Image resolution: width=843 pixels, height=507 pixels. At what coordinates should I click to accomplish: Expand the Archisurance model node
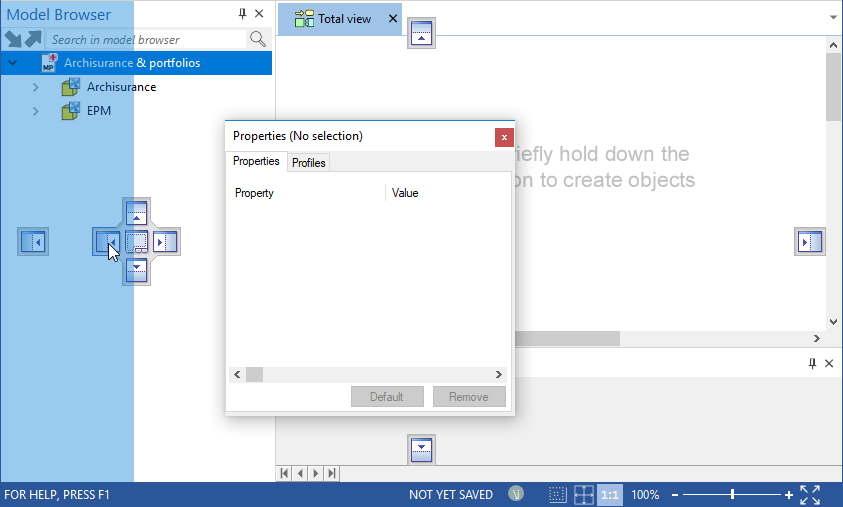(x=36, y=87)
